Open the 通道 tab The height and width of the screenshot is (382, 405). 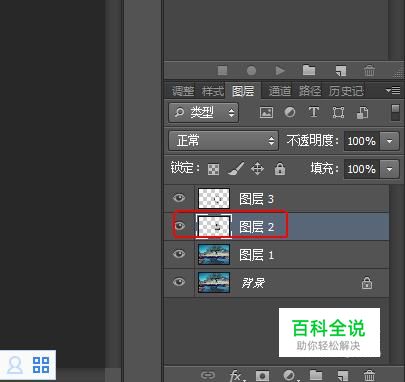(279, 91)
